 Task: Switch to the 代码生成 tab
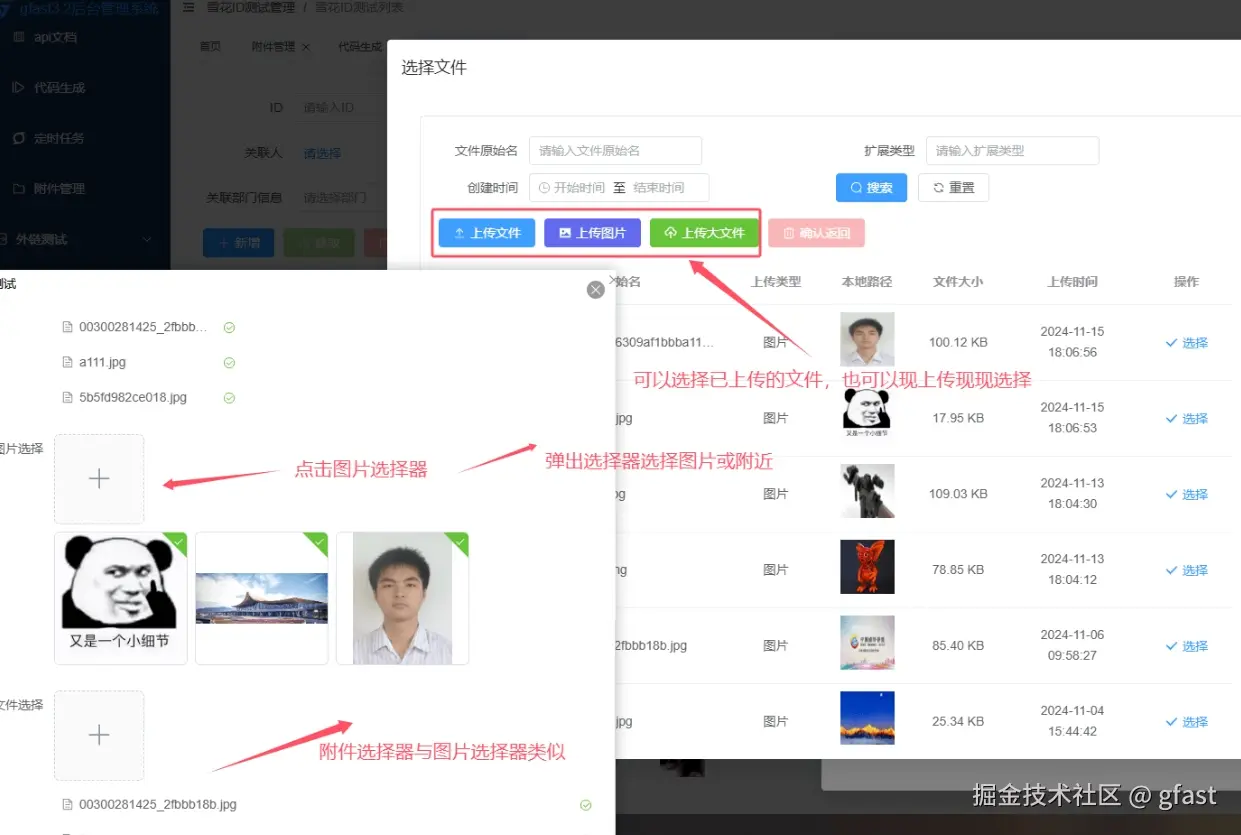coord(360,47)
